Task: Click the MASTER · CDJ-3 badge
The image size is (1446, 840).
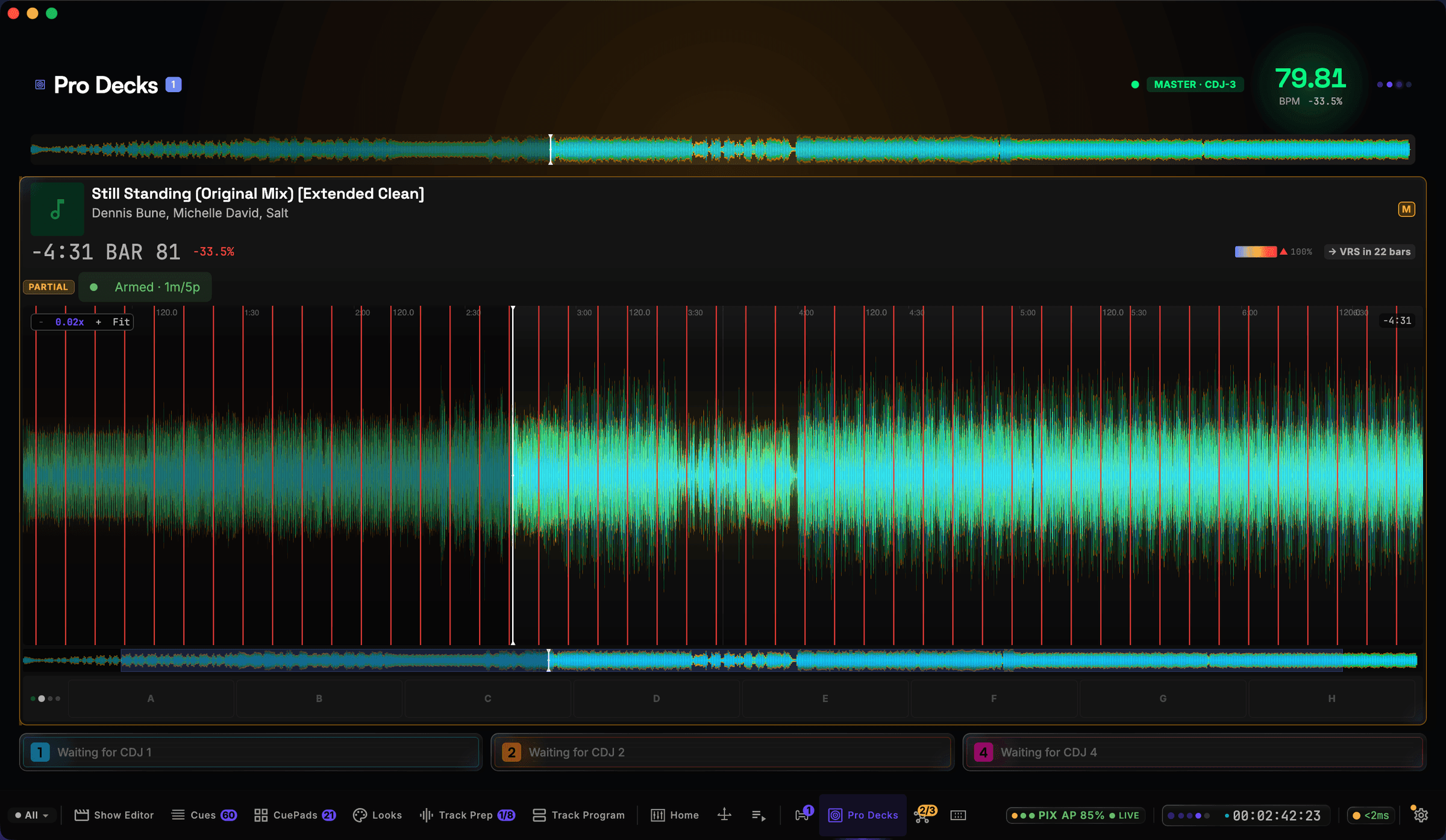Action: [x=1194, y=84]
